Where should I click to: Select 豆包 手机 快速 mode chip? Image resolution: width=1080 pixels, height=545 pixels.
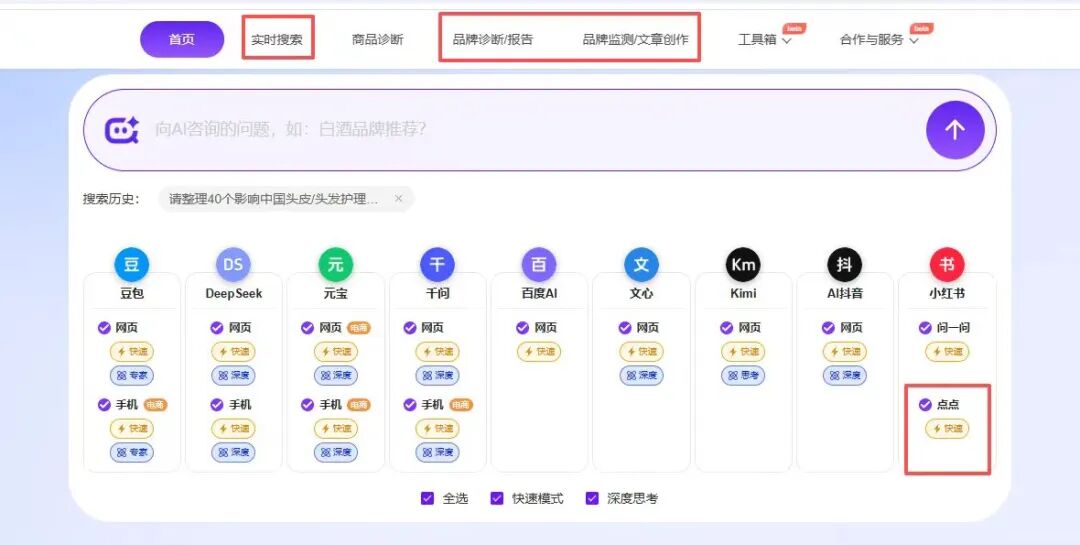pos(132,429)
